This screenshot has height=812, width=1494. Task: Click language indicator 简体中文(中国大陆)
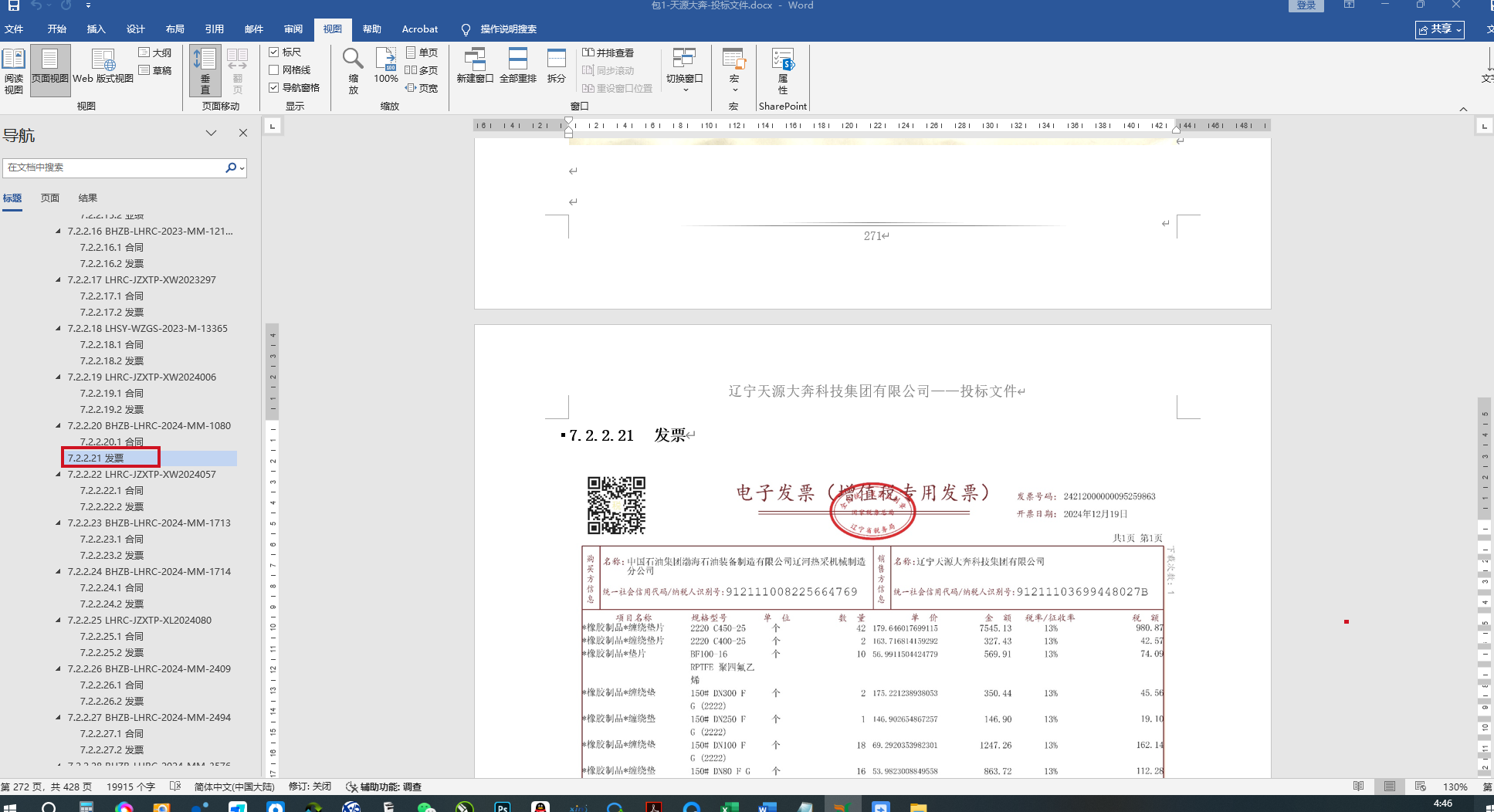point(234,787)
